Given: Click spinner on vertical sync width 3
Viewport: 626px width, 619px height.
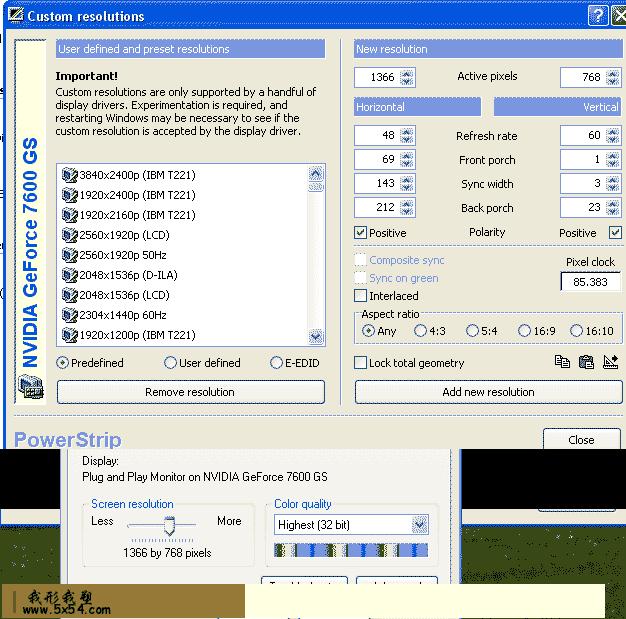Looking at the screenshot, I should tap(613, 184).
